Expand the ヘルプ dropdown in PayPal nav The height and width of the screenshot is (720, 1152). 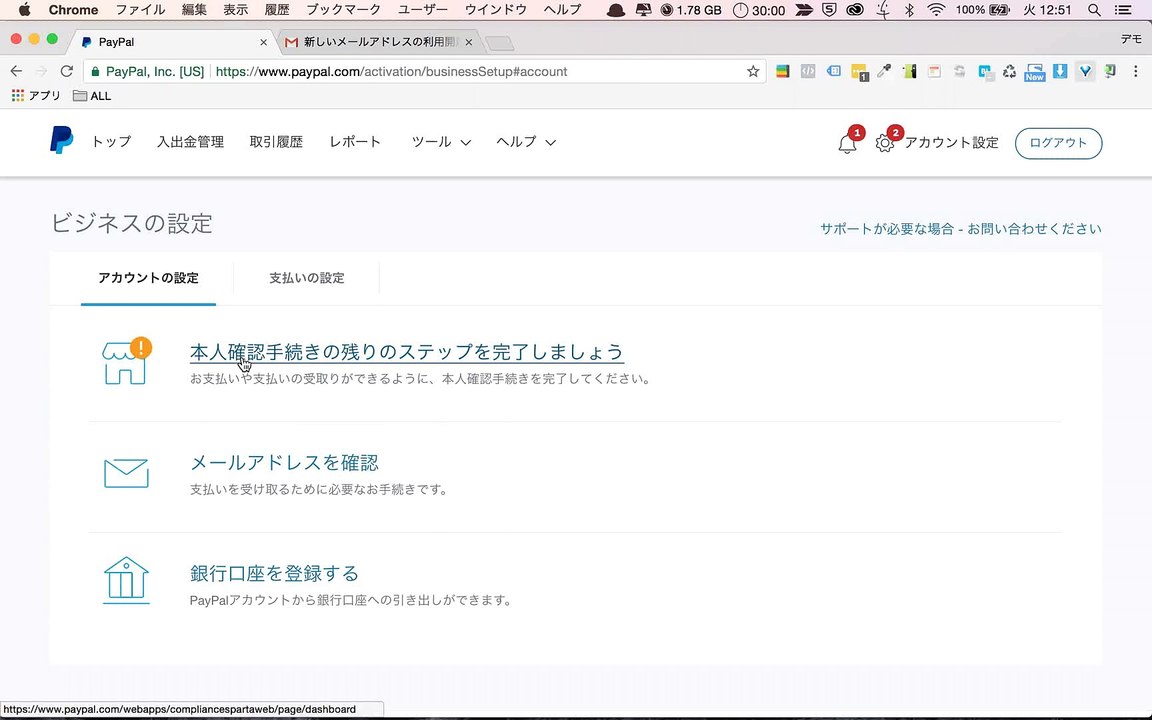526,142
